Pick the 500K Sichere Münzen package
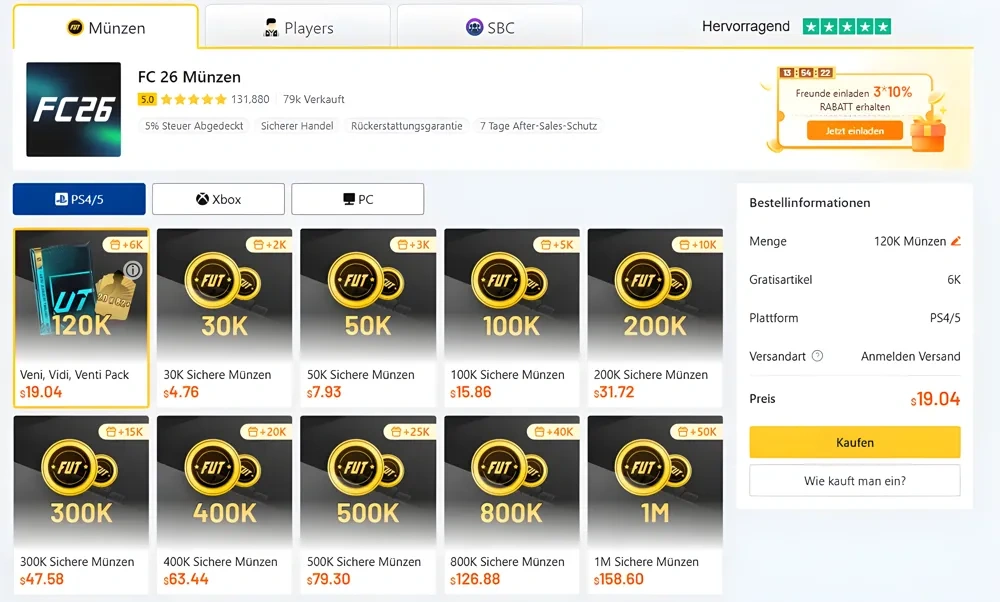Viewport: 1000px width, 602px height. 368,502
